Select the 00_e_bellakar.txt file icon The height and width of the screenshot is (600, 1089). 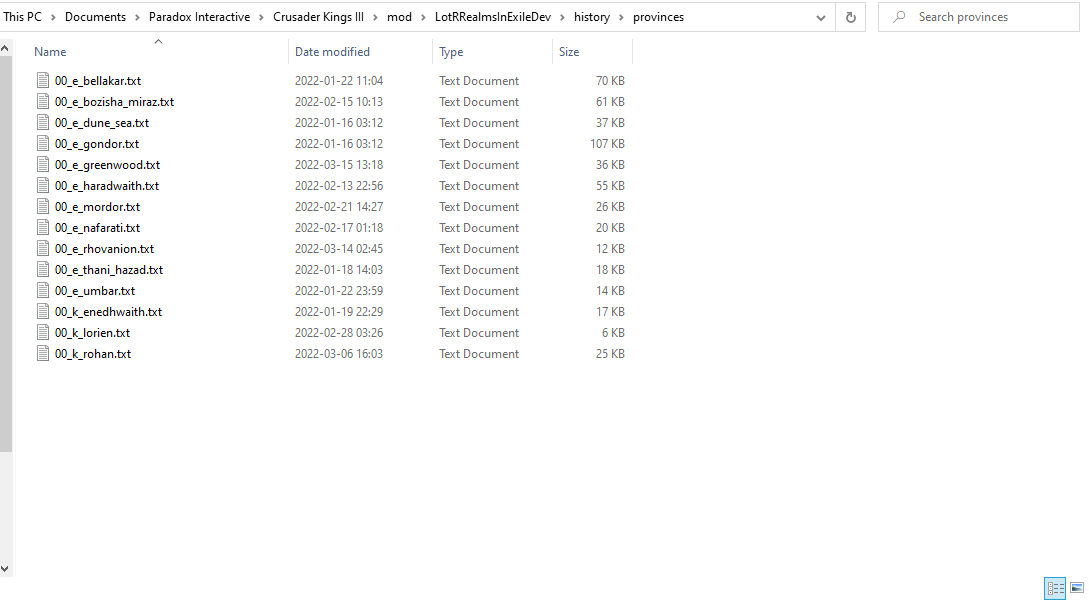click(43, 81)
